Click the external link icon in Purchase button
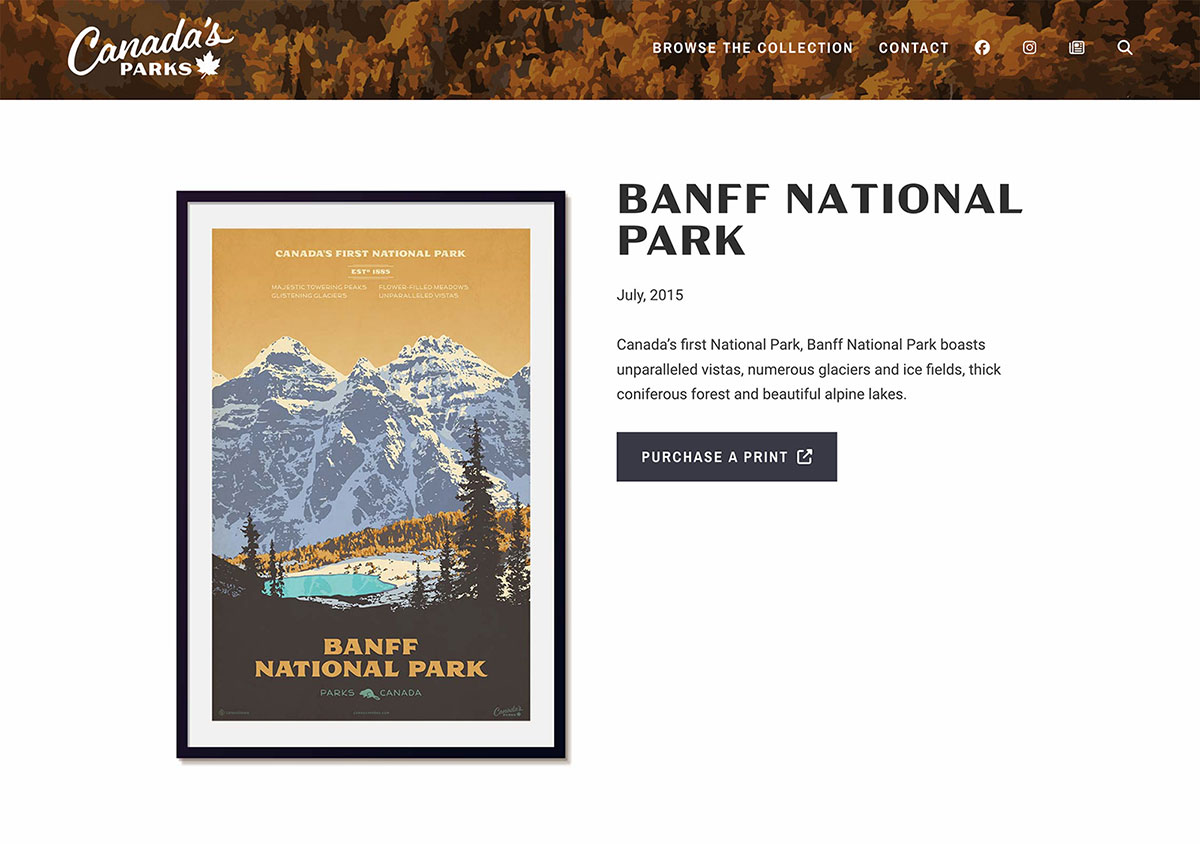1200x844 pixels. coord(805,457)
